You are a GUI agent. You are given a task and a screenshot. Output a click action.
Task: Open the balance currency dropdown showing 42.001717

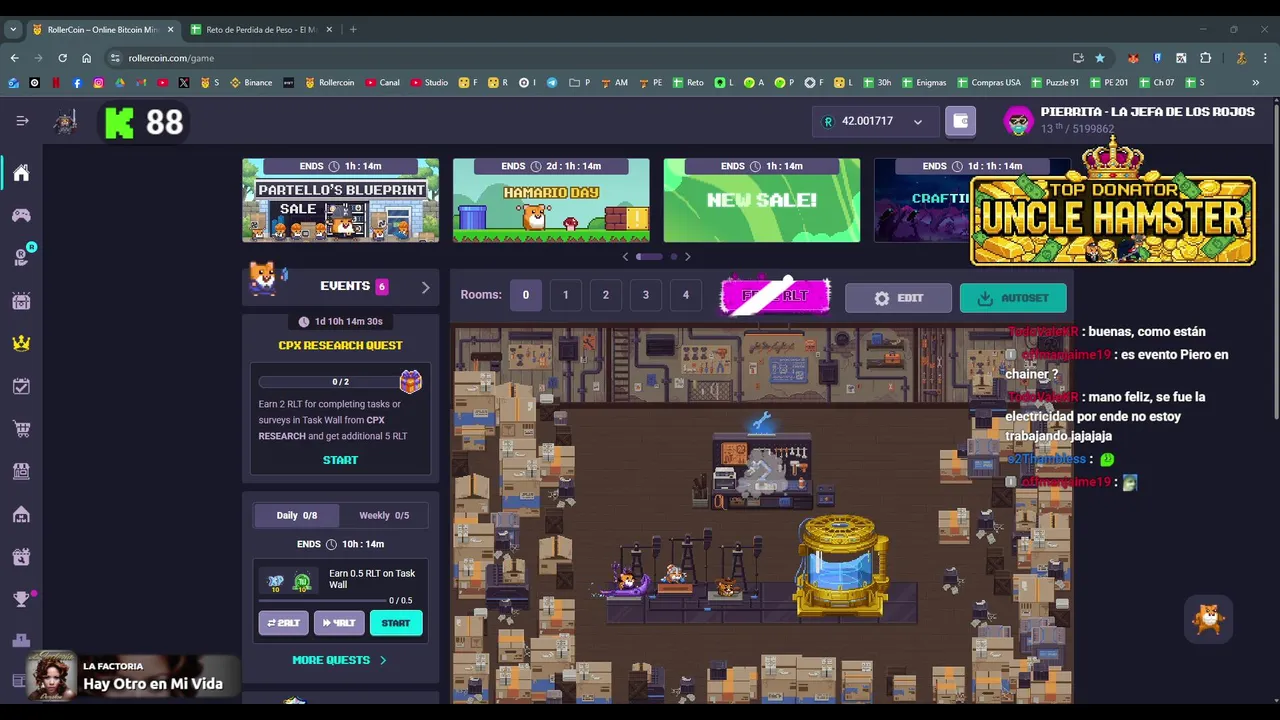[874, 121]
